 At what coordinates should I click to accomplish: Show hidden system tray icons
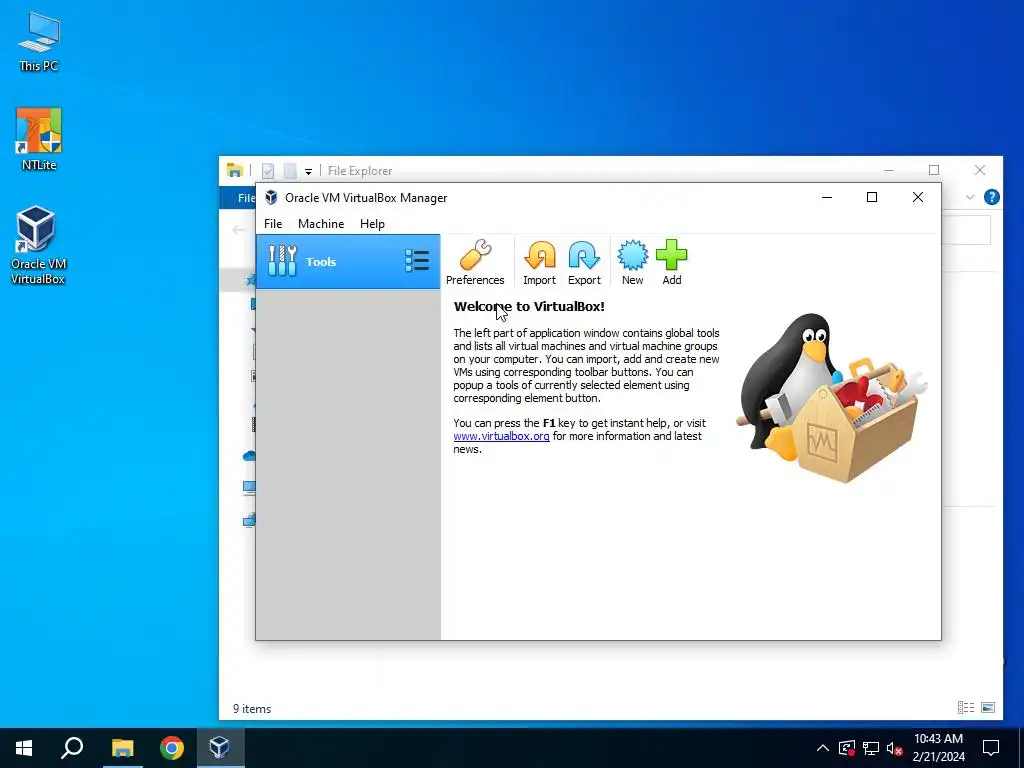823,748
